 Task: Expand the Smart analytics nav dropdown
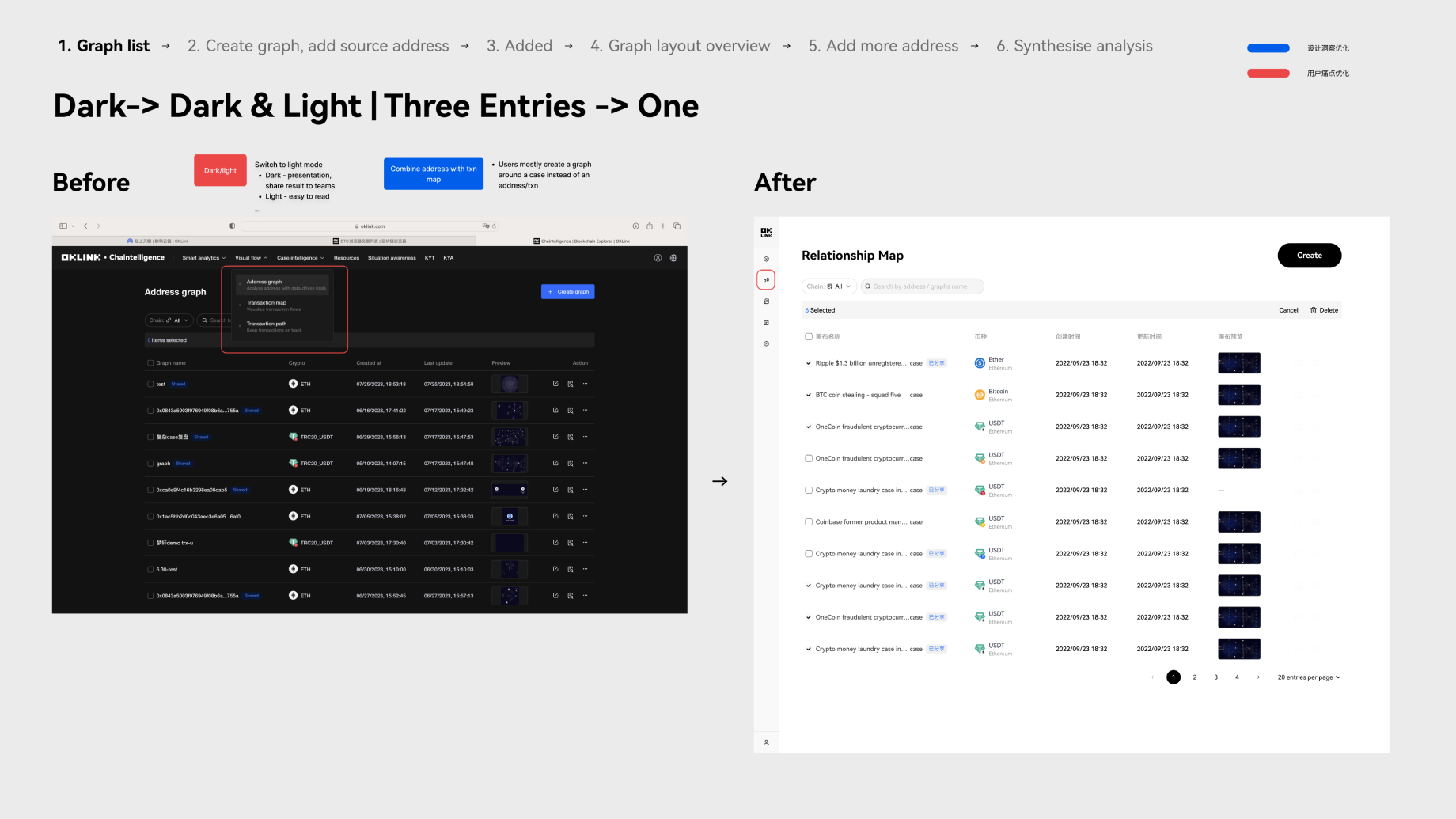pyautogui.click(x=203, y=258)
